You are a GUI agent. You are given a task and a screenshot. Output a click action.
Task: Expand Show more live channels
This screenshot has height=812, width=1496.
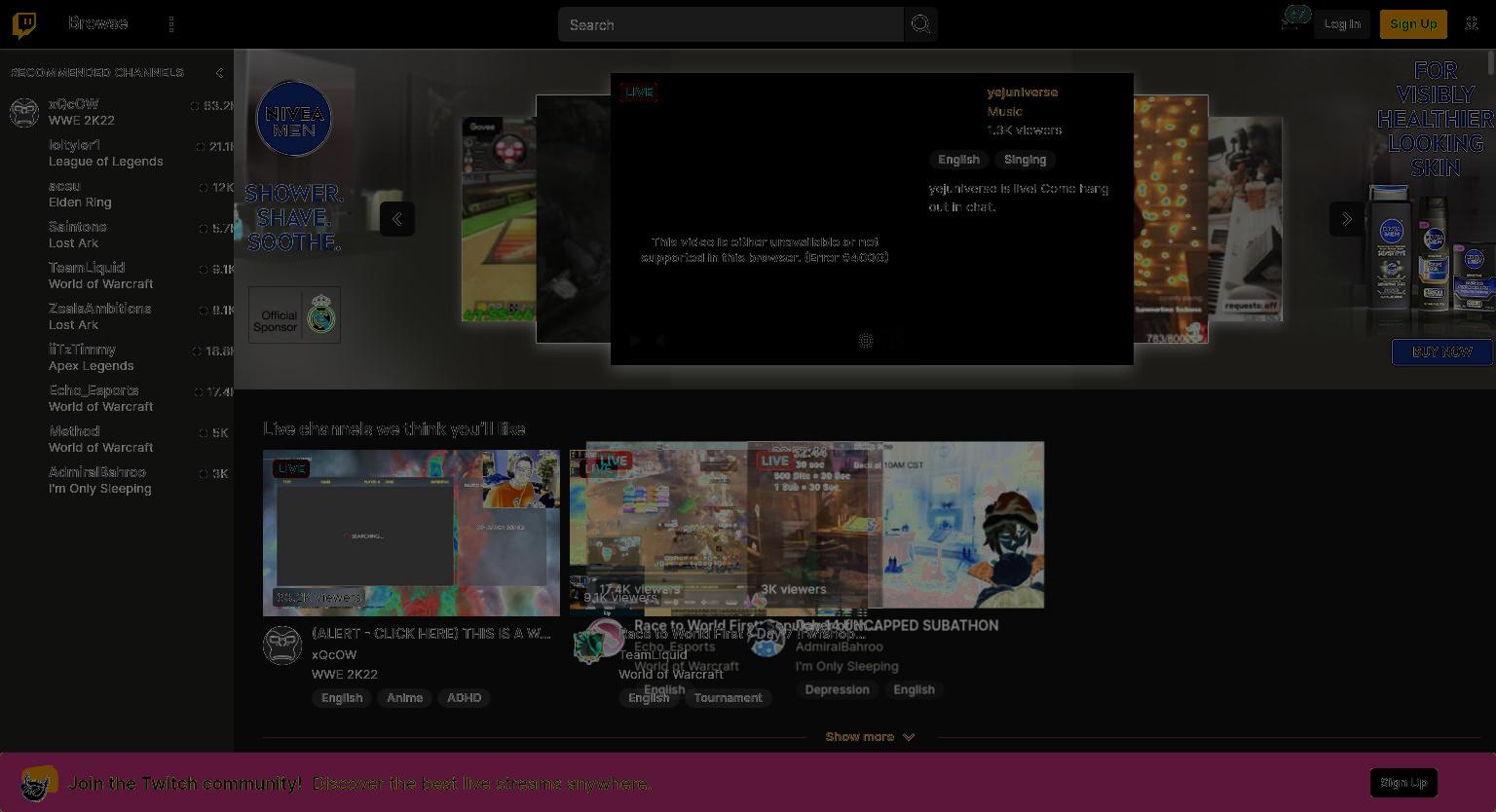[870, 737]
